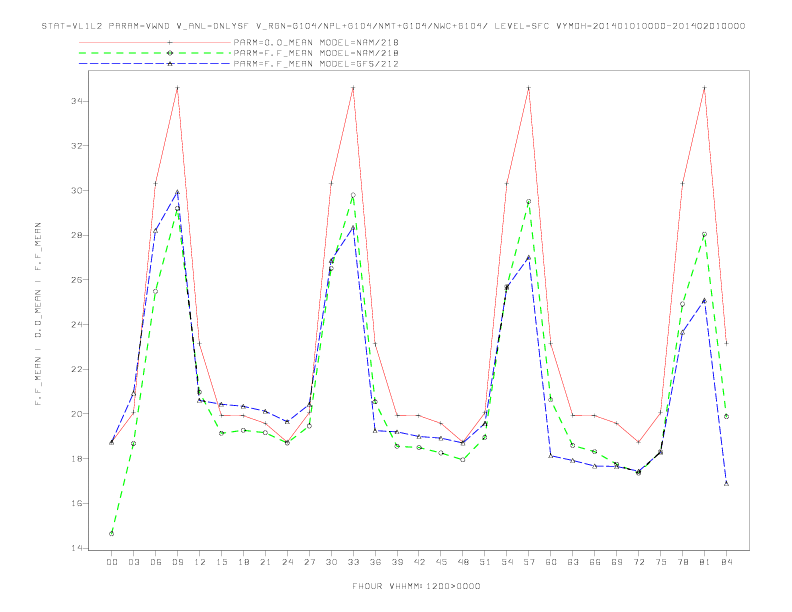Click x-axis forecast hour label 54
The height and width of the screenshot is (612, 792).
[507, 562]
